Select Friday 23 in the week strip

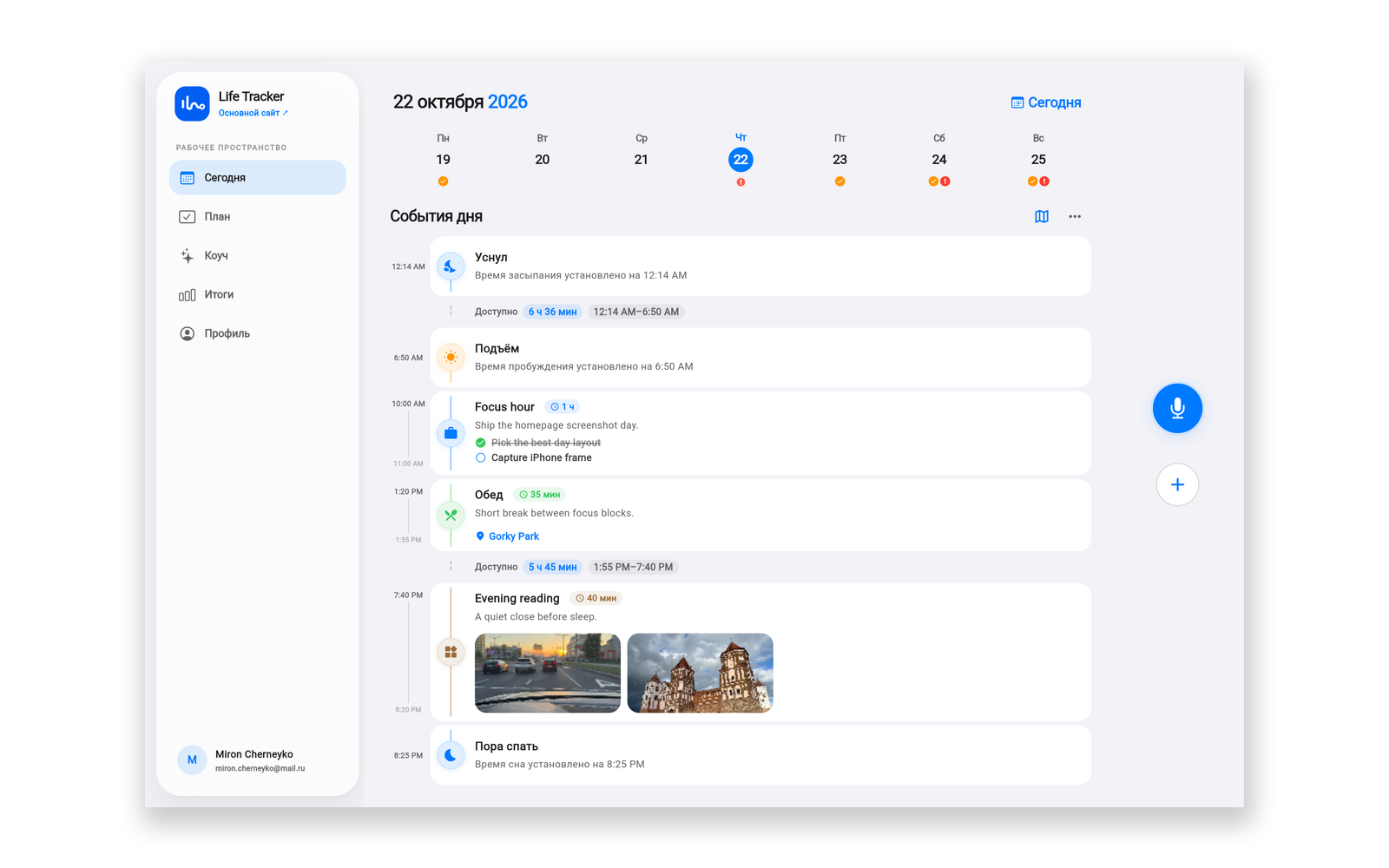coord(839,160)
